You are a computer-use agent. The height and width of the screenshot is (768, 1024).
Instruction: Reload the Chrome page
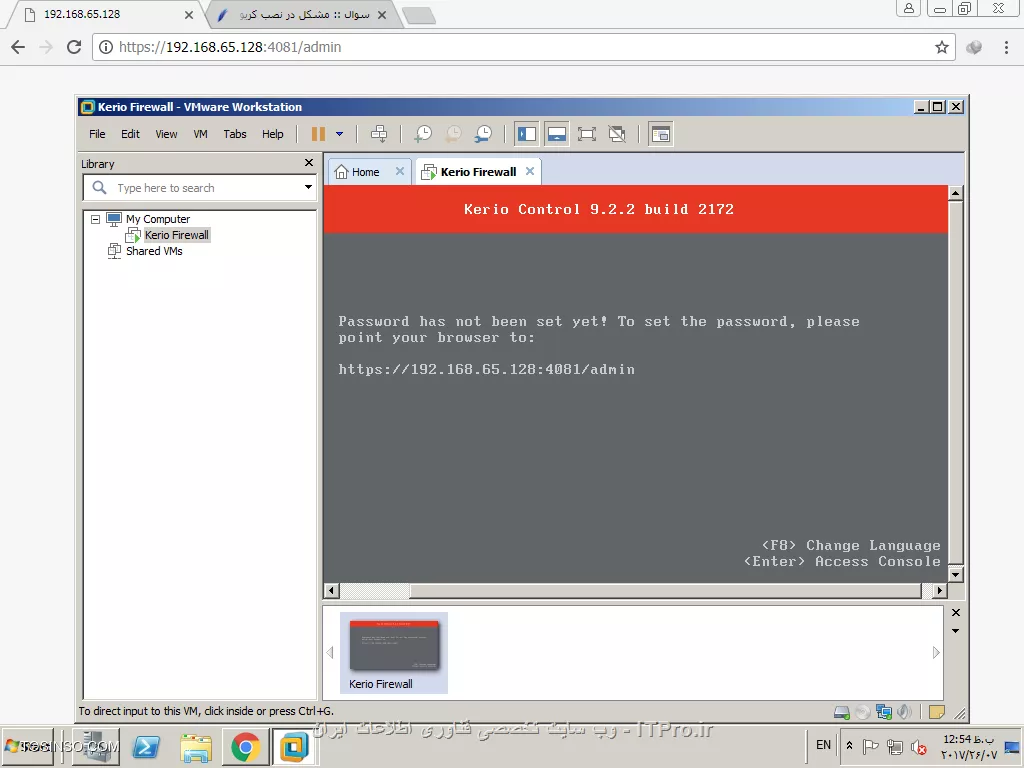pos(74,47)
